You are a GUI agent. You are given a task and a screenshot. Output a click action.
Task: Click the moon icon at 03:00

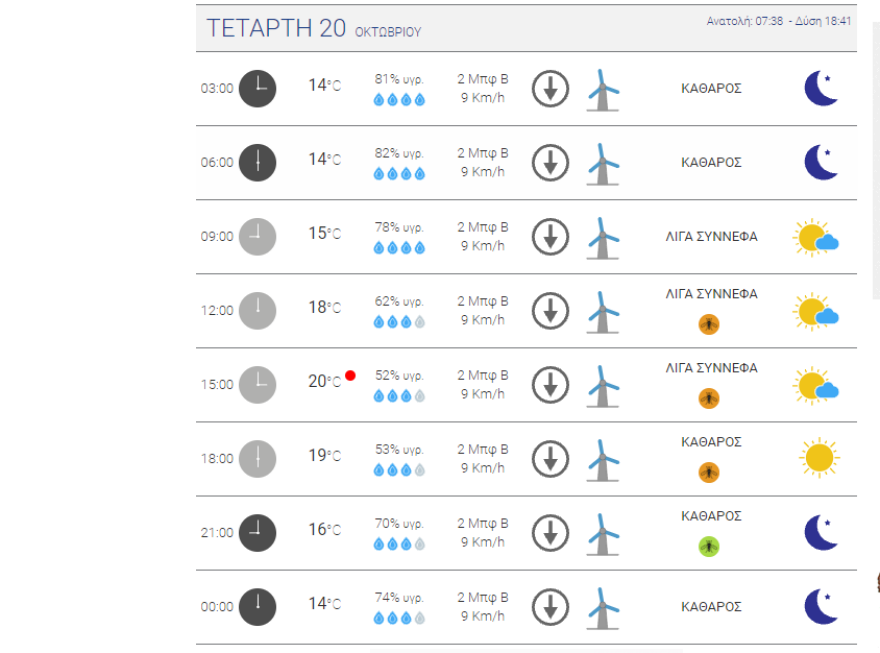point(821,88)
